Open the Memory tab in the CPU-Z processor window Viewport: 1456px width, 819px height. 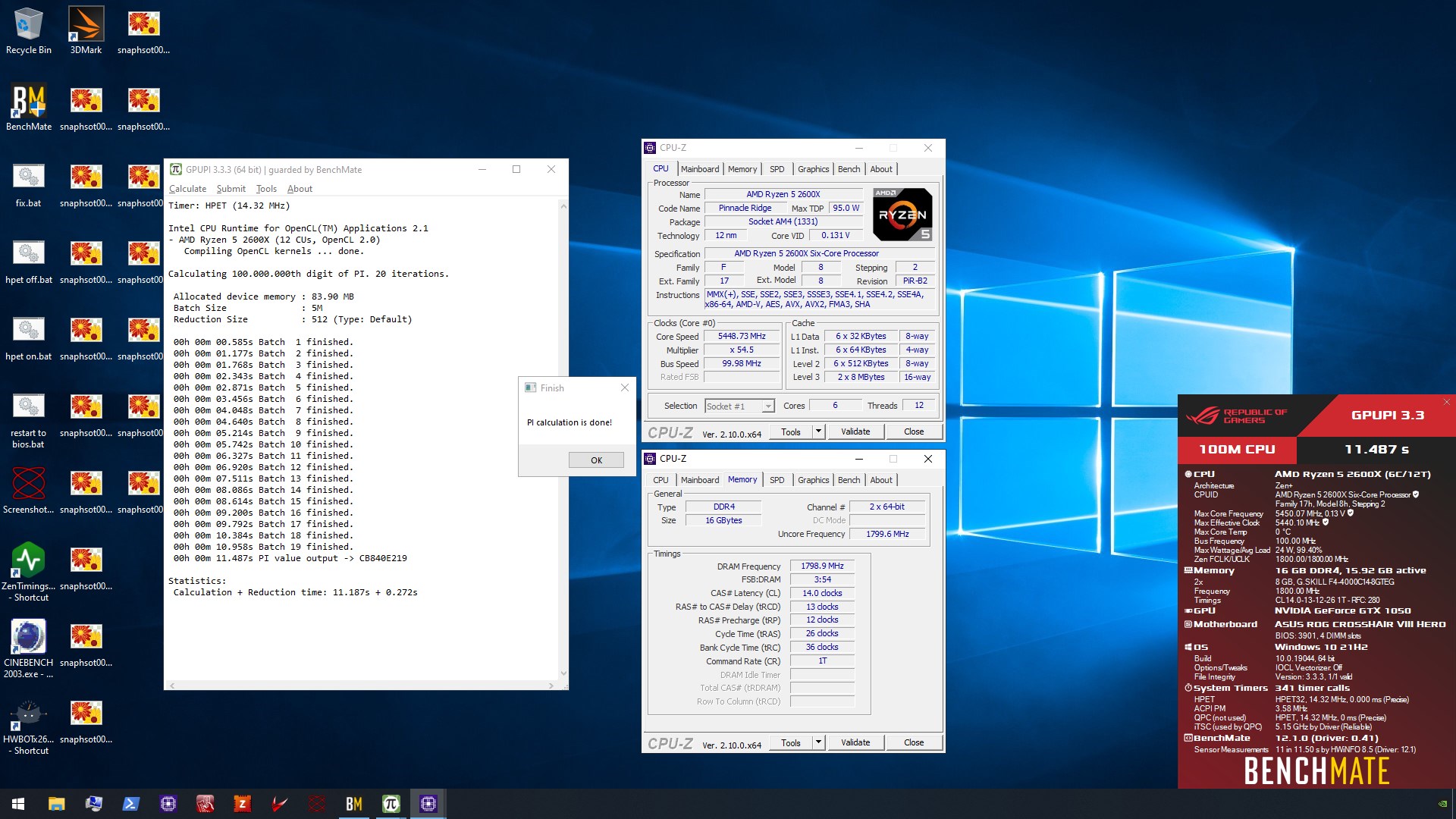[742, 169]
